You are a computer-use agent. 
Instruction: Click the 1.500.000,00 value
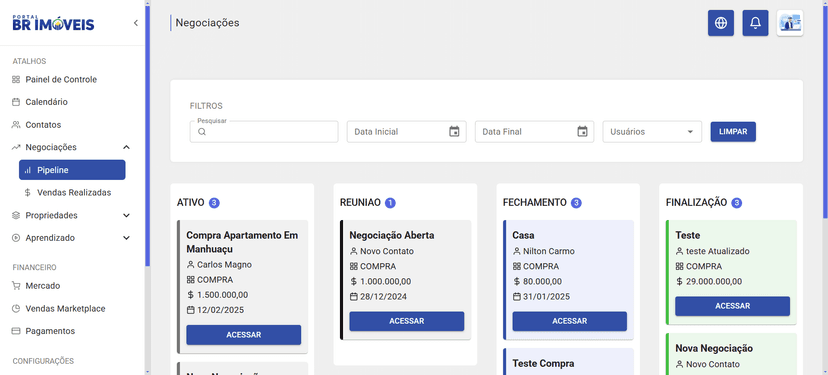[222, 295]
